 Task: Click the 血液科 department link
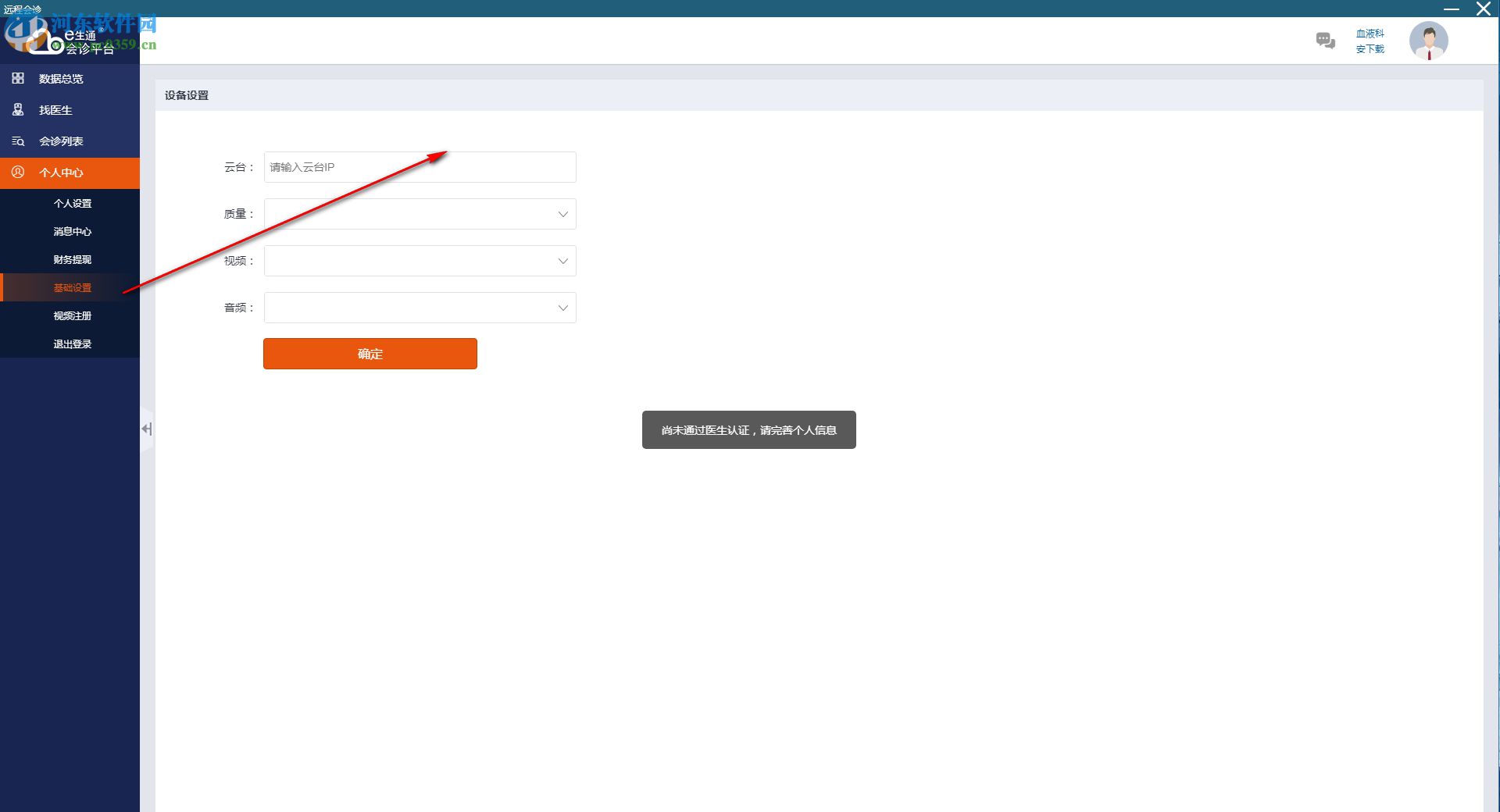pyautogui.click(x=1370, y=34)
